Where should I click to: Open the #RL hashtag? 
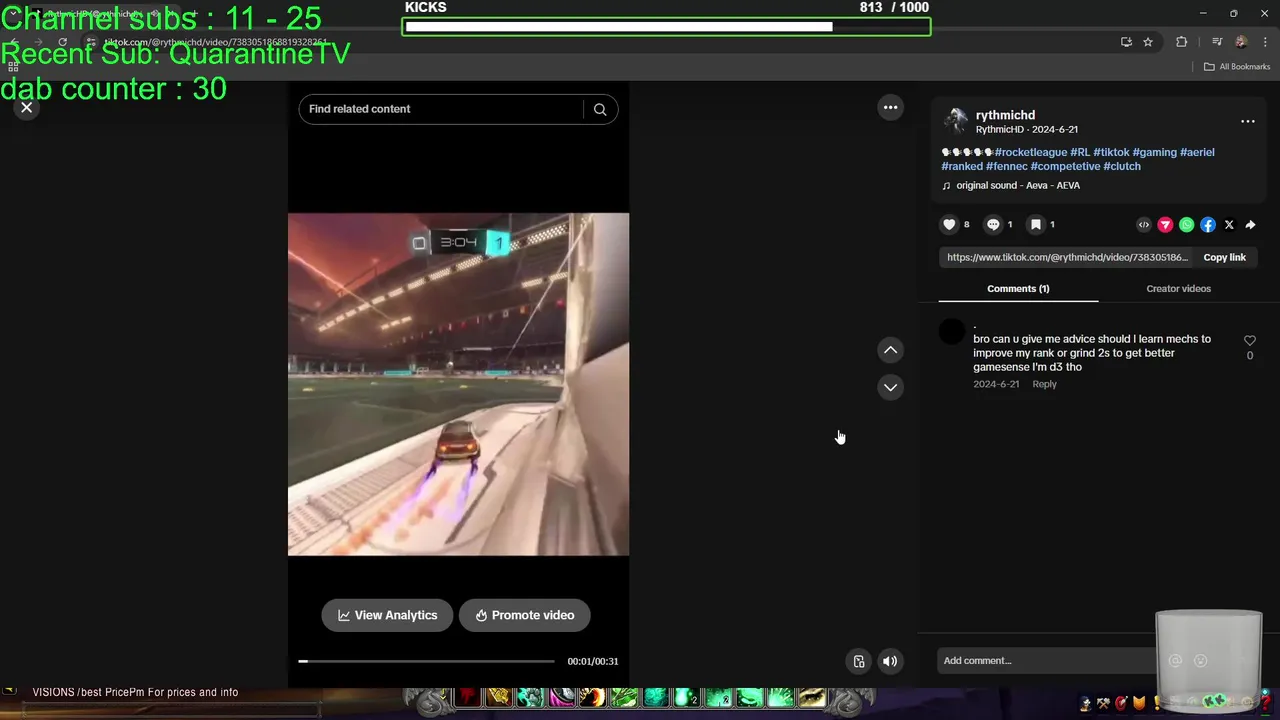1080,152
